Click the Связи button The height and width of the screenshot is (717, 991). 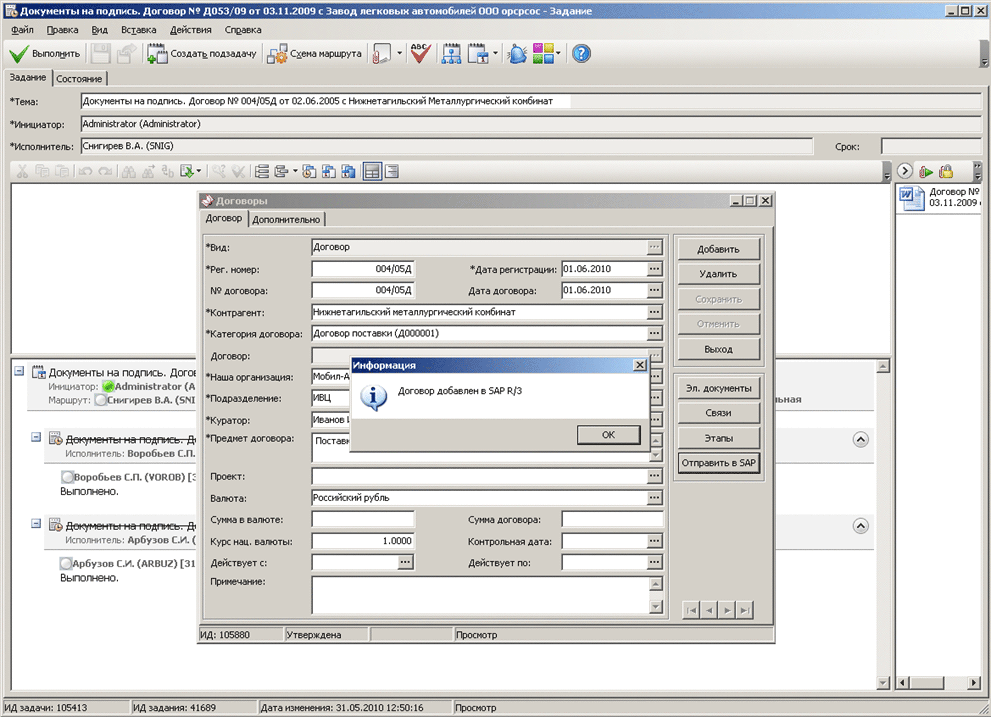tap(718, 413)
